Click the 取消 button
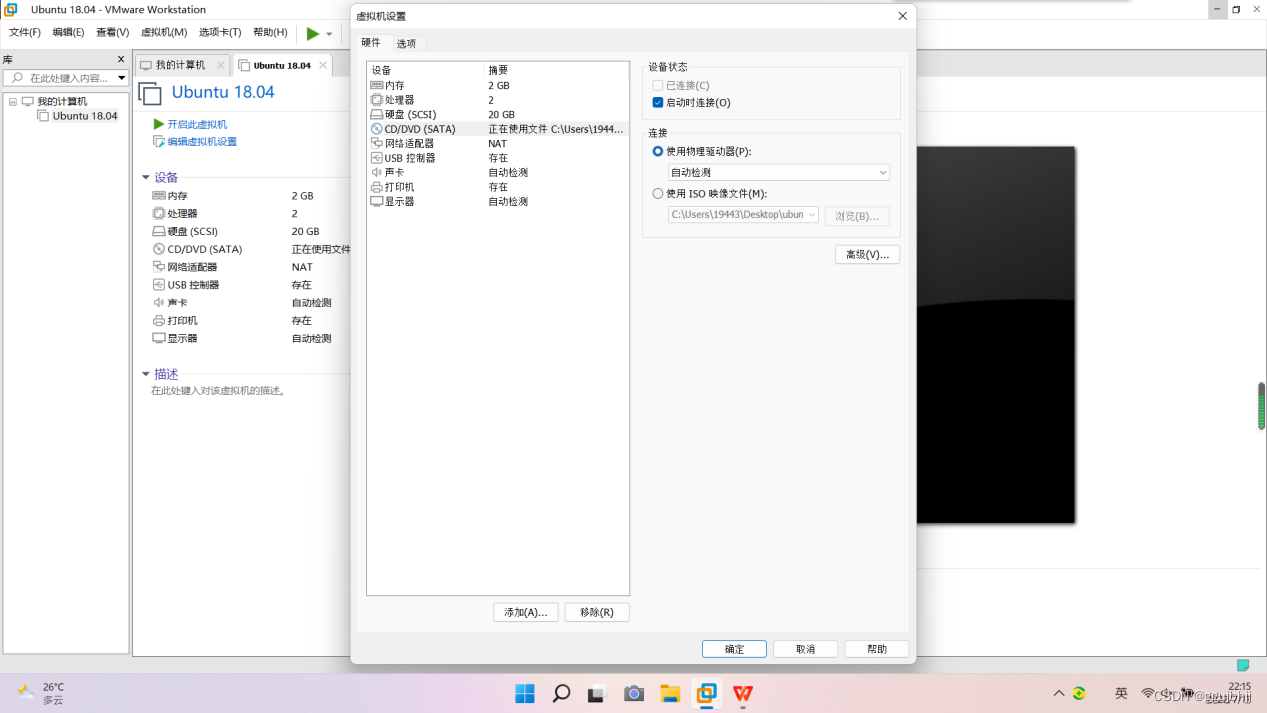 (x=806, y=649)
